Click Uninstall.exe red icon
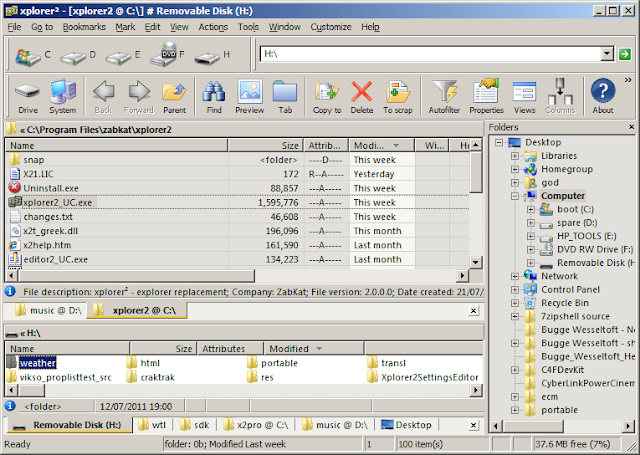Screen dimensions: 640x455 pyautogui.click(x=14, y=188)
